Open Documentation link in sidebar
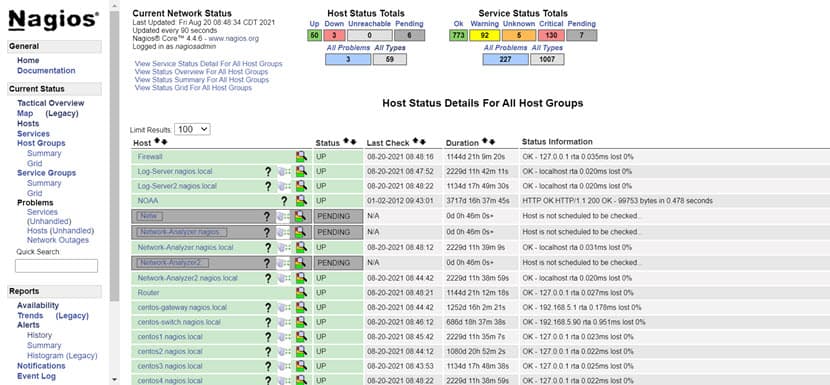The image size is (830, 385). tap(46, 70)
